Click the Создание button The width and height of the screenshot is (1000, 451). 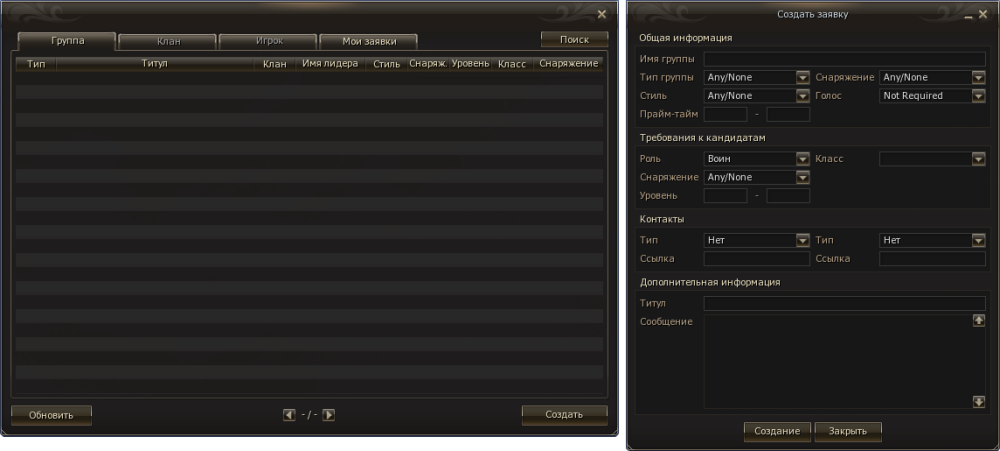pos(777,431)
